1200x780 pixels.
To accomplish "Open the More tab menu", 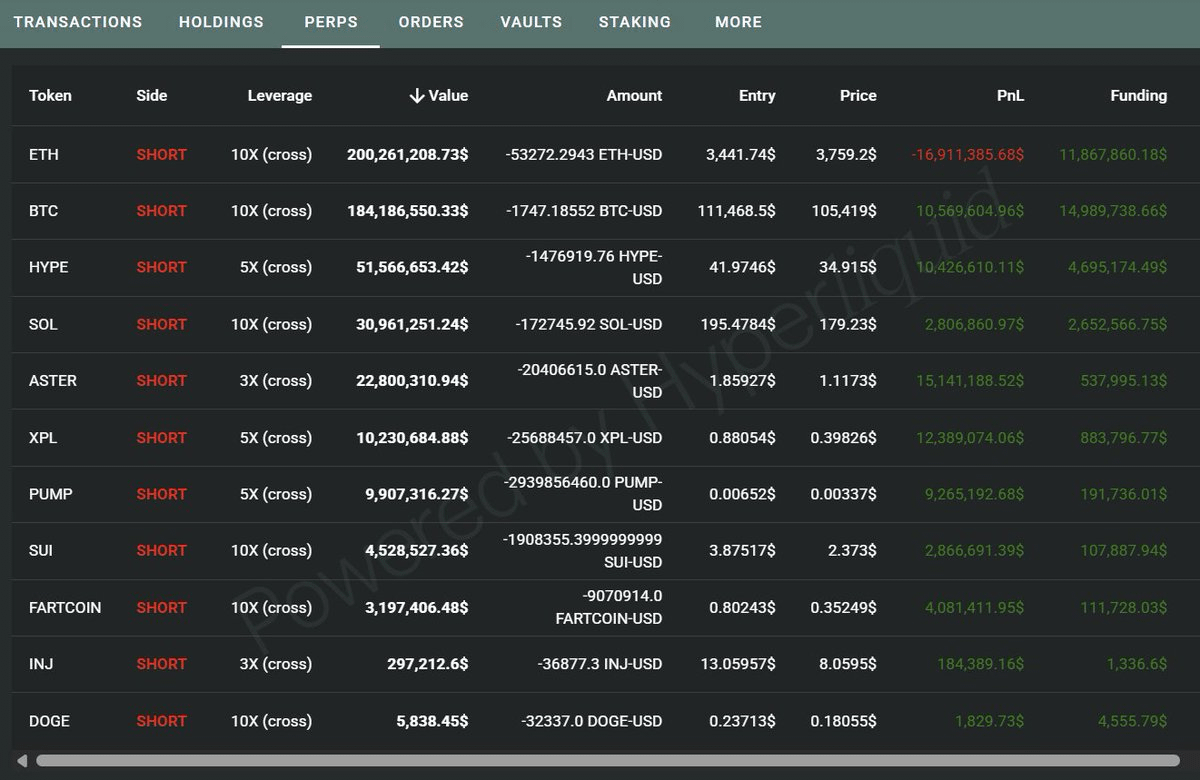I will click(738, 21).
